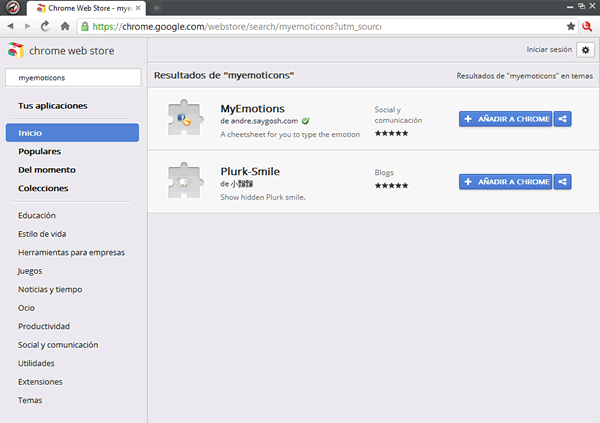This screenshot has height=423, width=600.
Task: Open Tus aplicaciones in the sidebar
Action: 52,106
